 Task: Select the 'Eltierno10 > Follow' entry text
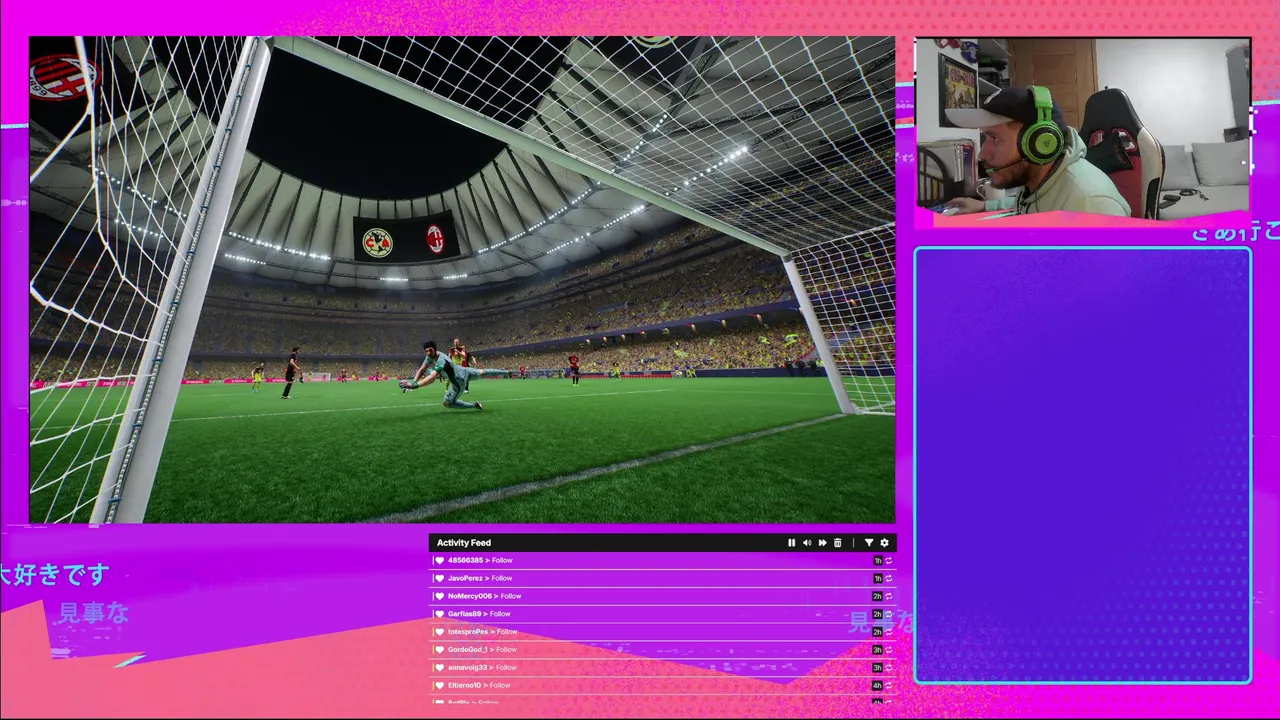(479, 686)
